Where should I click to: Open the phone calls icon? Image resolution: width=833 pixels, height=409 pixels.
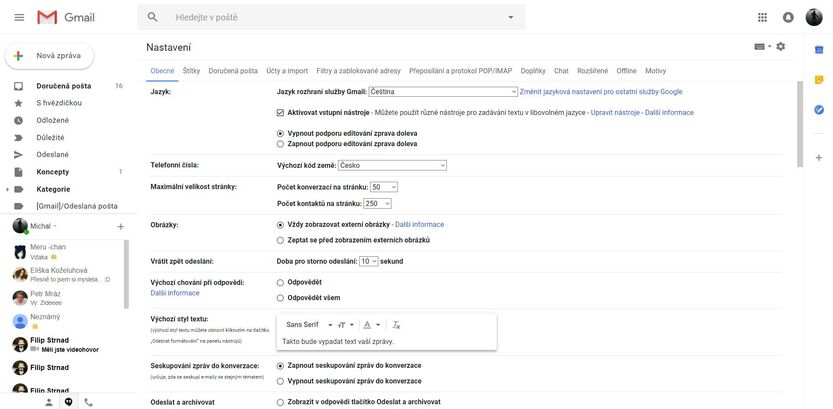pos(88,402)
